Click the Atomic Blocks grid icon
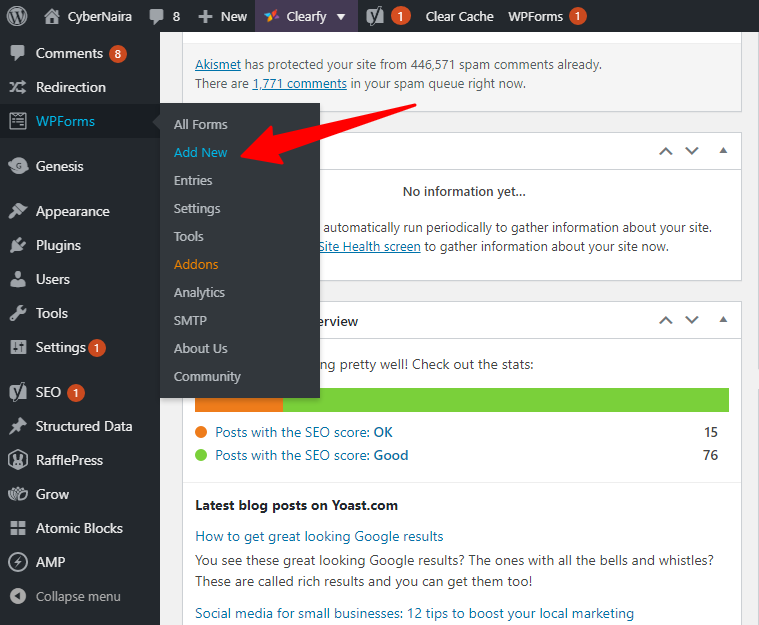This screenshot has height=625, width=759. tap(18, 528)
